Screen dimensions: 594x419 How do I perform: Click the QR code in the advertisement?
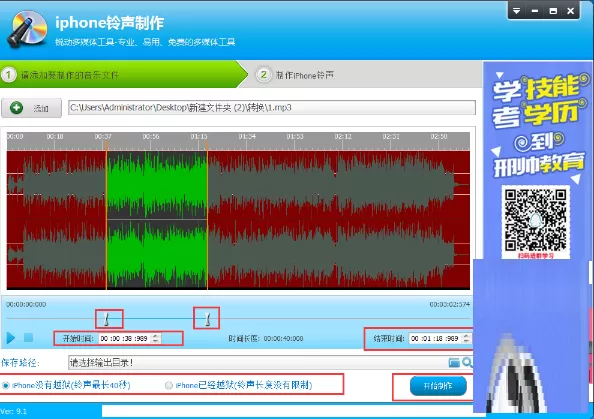[x=536, y=219]
